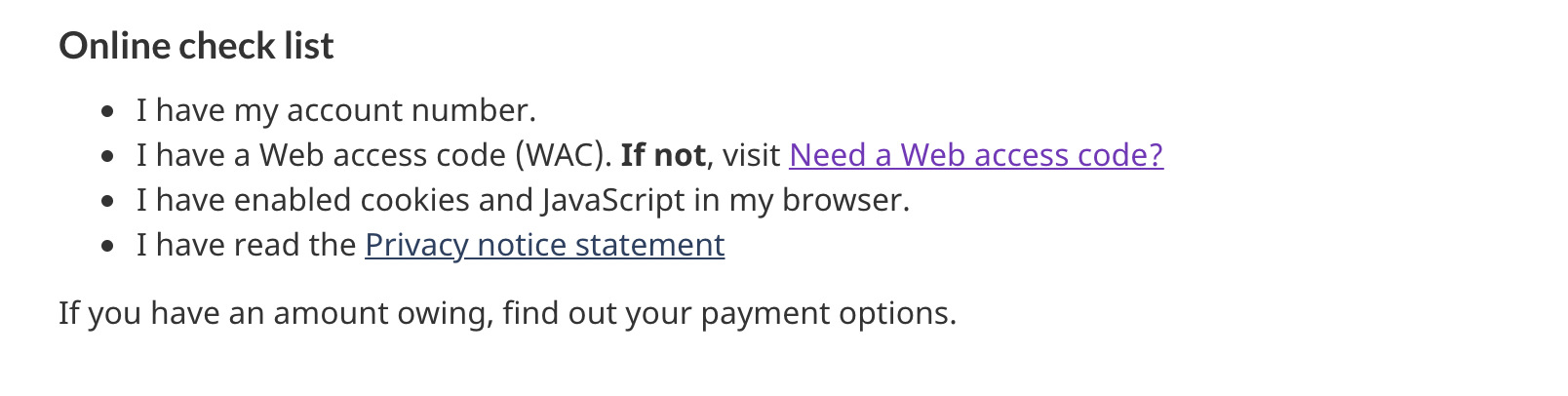Image resolution: width=1568 pixels, height=396 pixels.
Task: Click the bullet before the Web access code item
Action: (108, 157)
